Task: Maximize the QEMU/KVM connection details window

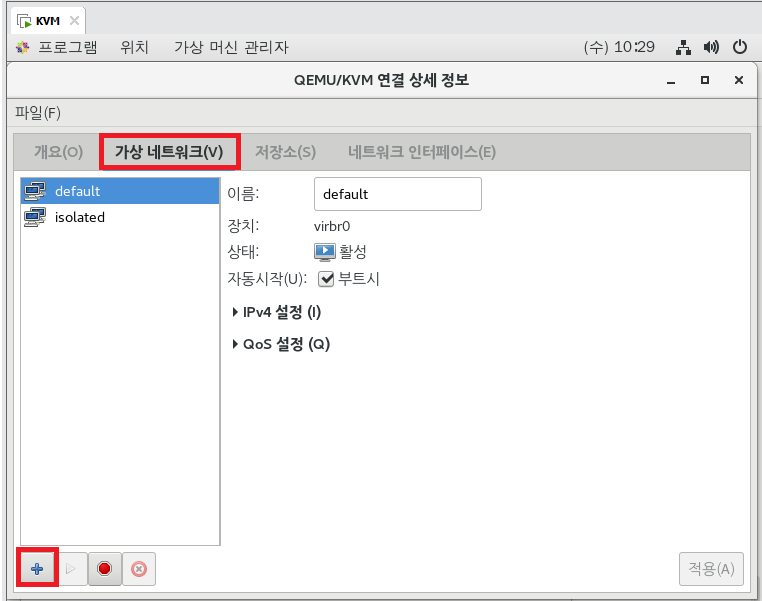Action: click(705, 80)
